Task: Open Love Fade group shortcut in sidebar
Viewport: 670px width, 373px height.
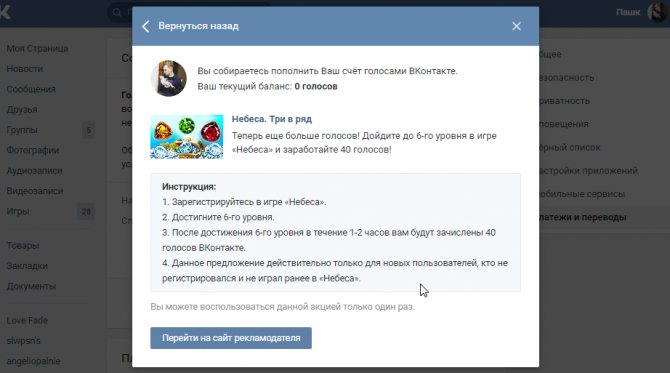Action: click(x=27, y=320)
